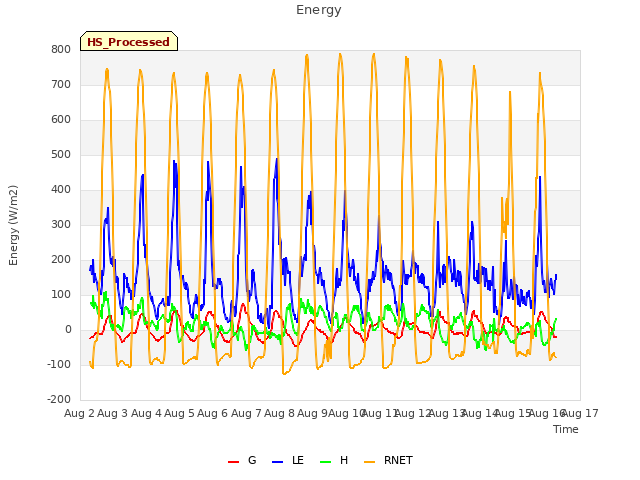Viewport: 640px width, 480px height.
Task: Click the Aug 17 x-axis label
Action: tap(580, 413)
